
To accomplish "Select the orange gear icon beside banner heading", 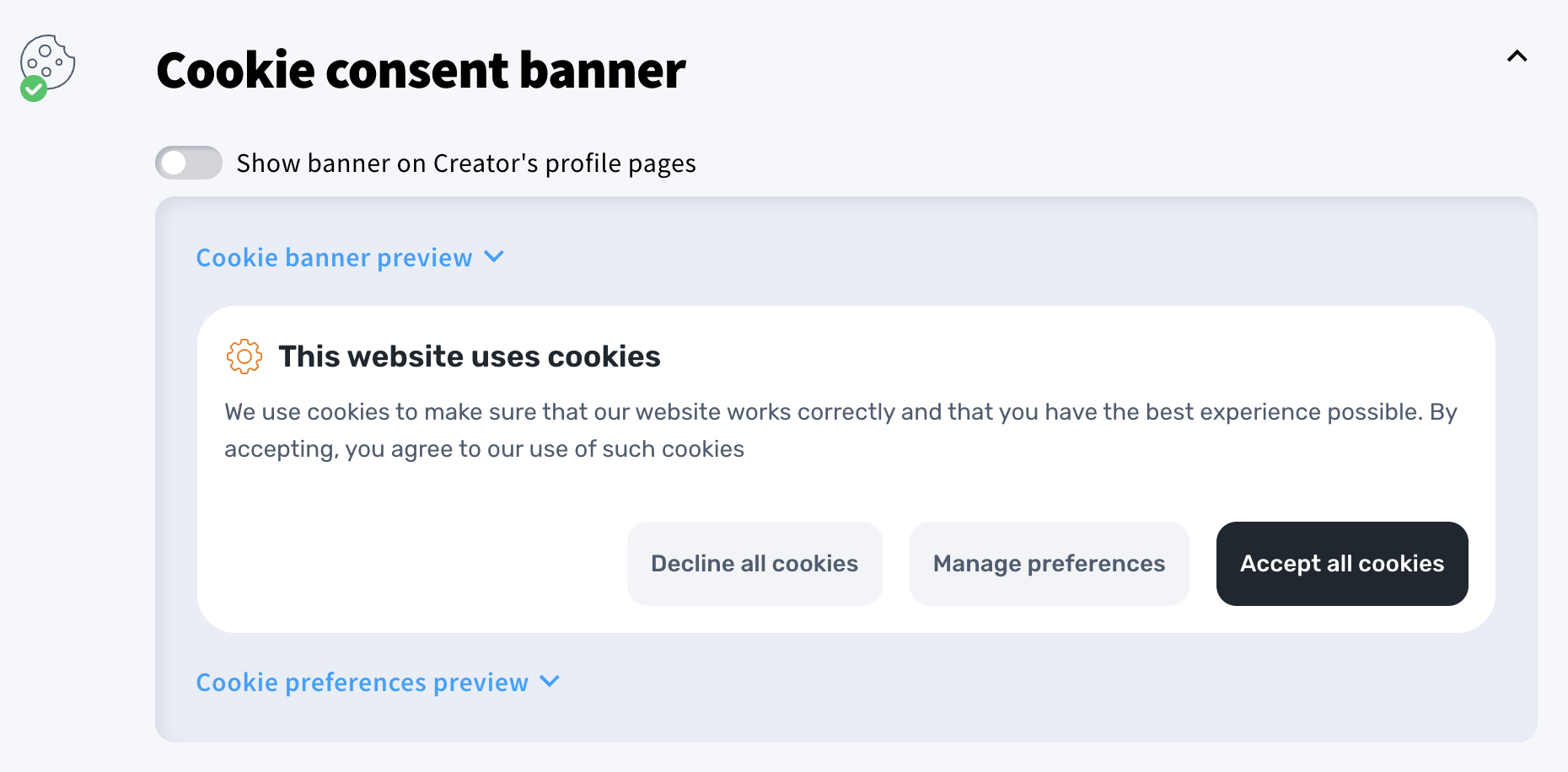I will coord(243,357).
